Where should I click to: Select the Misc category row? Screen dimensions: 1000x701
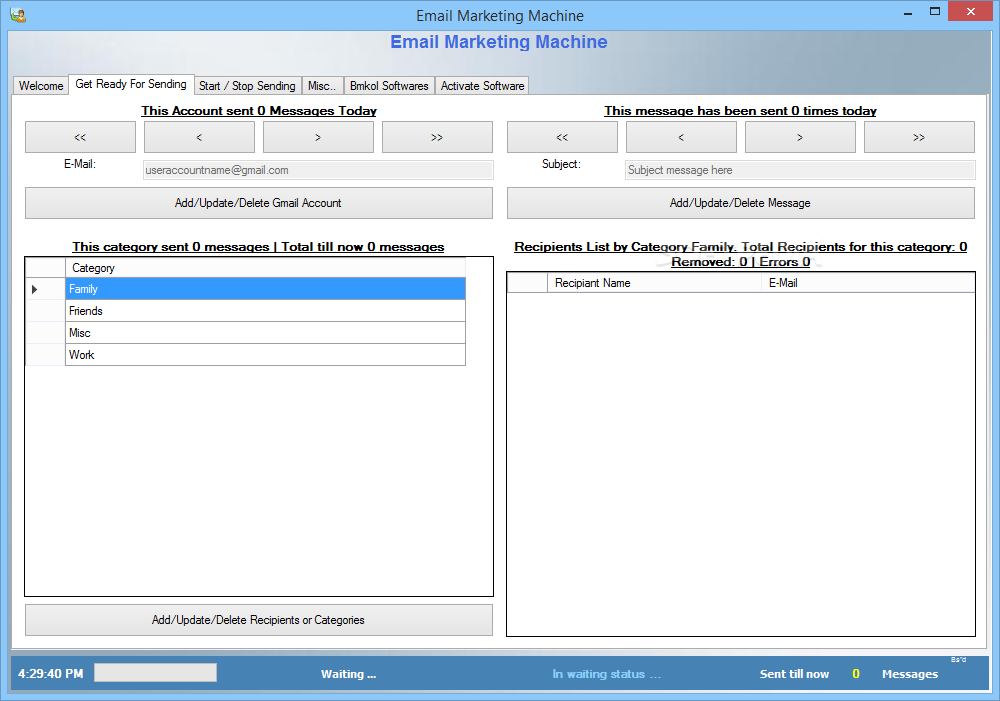(x=265, y=333)
